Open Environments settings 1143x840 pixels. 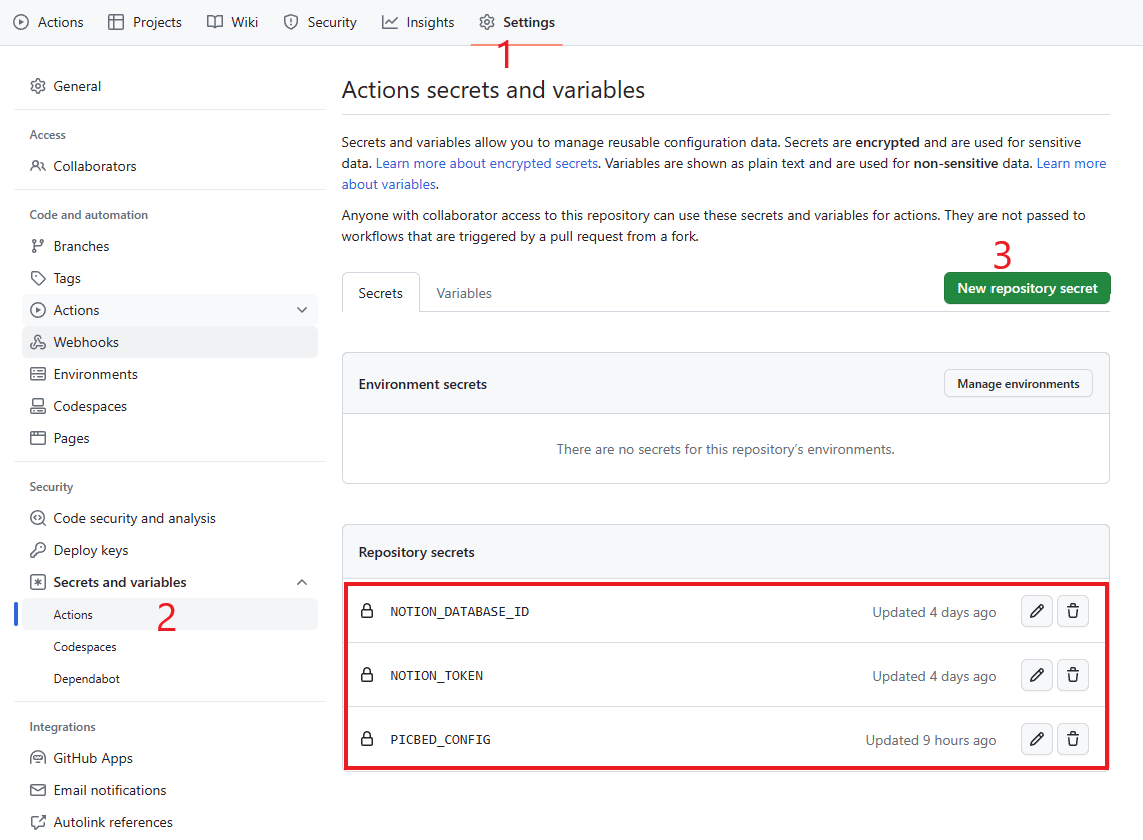coord(170,374)
